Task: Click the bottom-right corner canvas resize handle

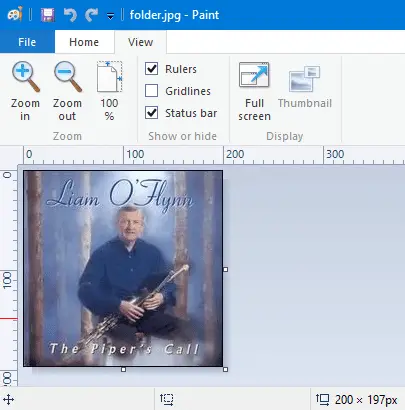Action: click(226, 369)
